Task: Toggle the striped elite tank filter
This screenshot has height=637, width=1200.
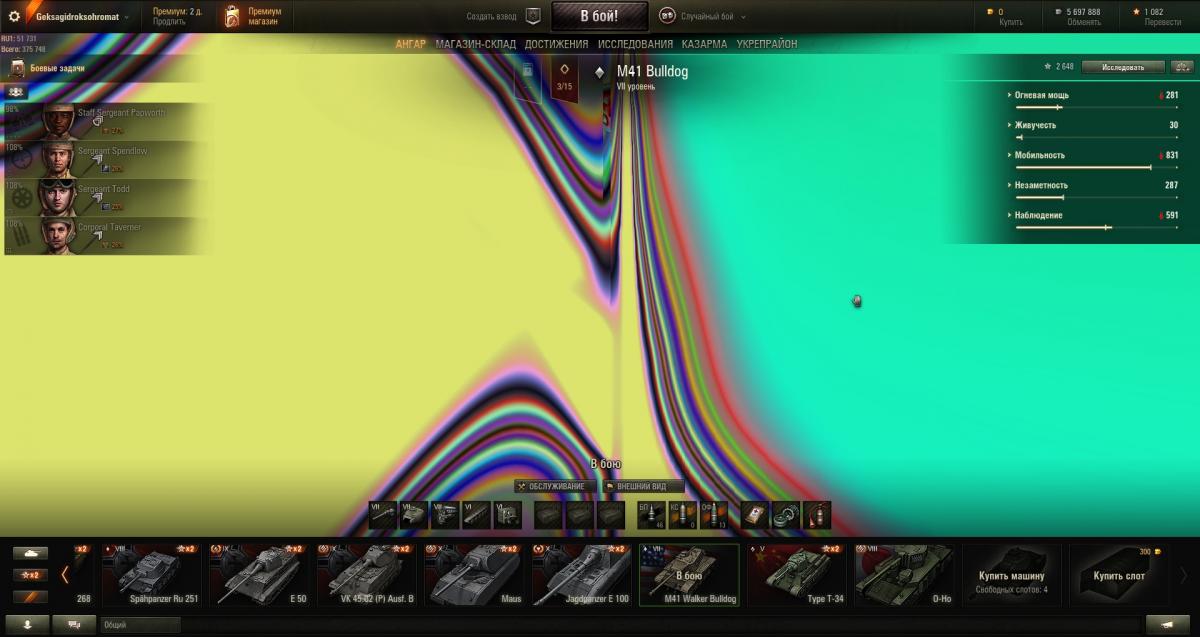Action: pyautogui.click(x=30, y=597)
